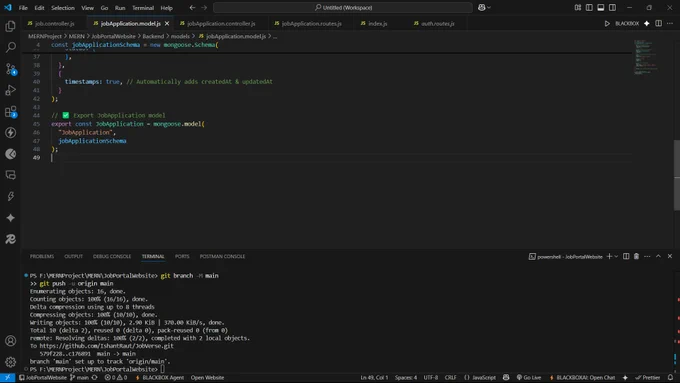Screen dimensions: 680x383
Task: Click Customize Layout icon
Action: (x=578, y=7)
